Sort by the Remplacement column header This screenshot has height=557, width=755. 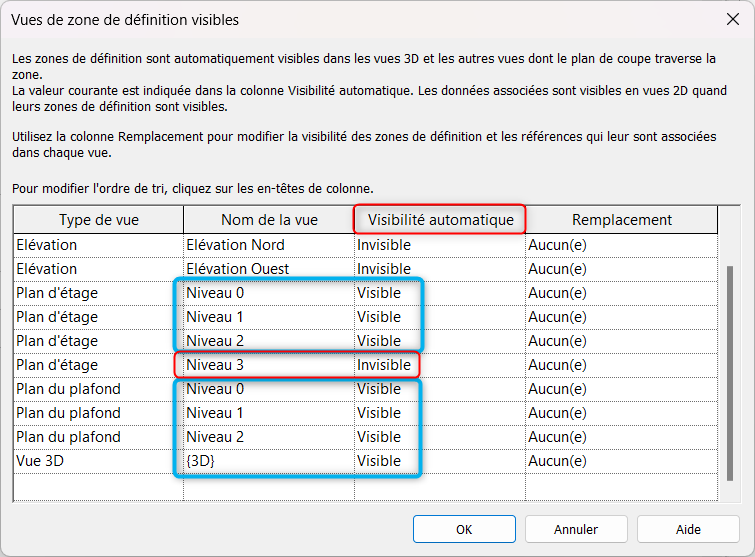(621, 220)
